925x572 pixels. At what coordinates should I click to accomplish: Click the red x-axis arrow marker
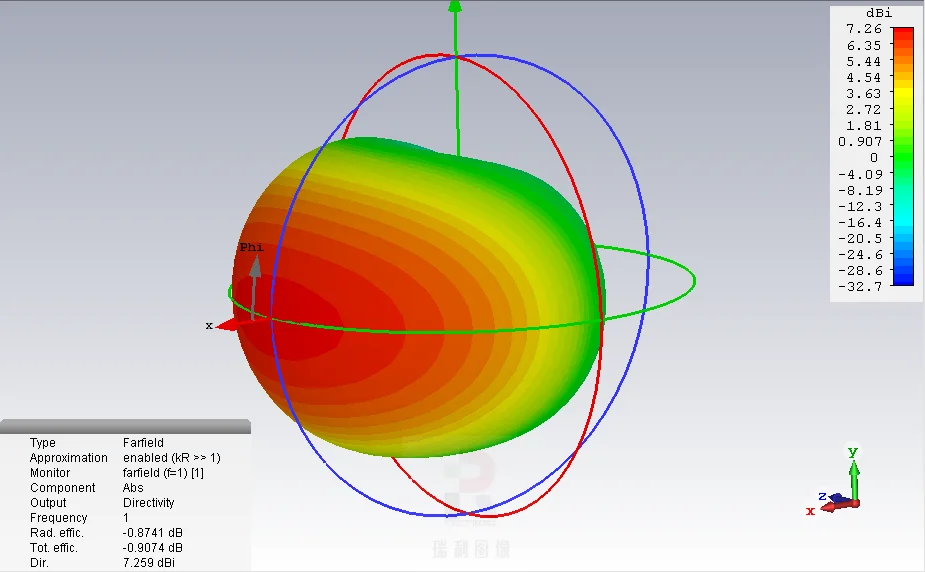229,324
